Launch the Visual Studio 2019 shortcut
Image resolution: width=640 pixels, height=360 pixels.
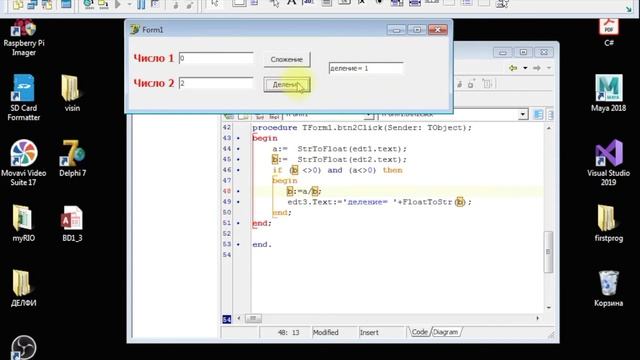pos(608,163)
